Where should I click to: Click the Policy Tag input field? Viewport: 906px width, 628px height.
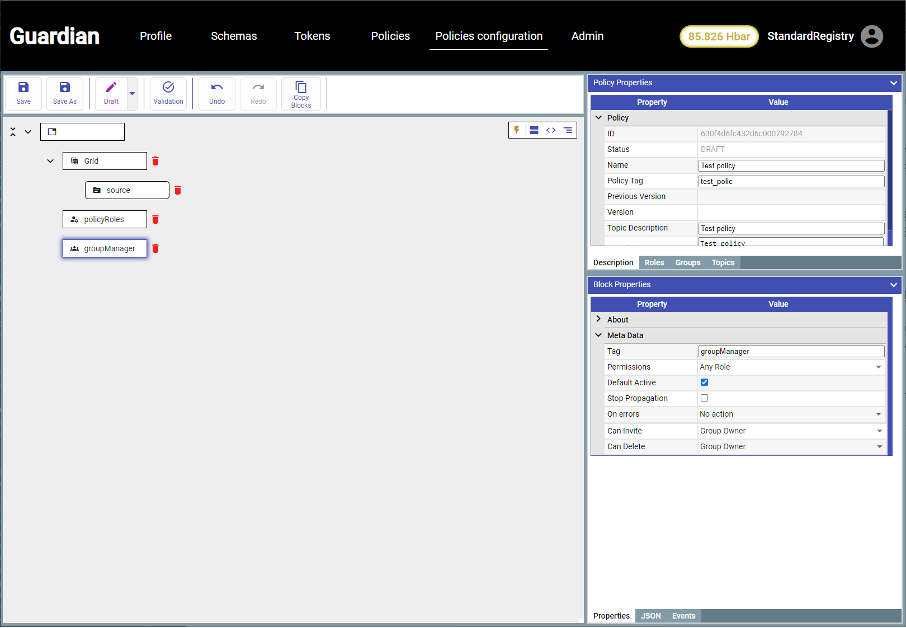790,181
